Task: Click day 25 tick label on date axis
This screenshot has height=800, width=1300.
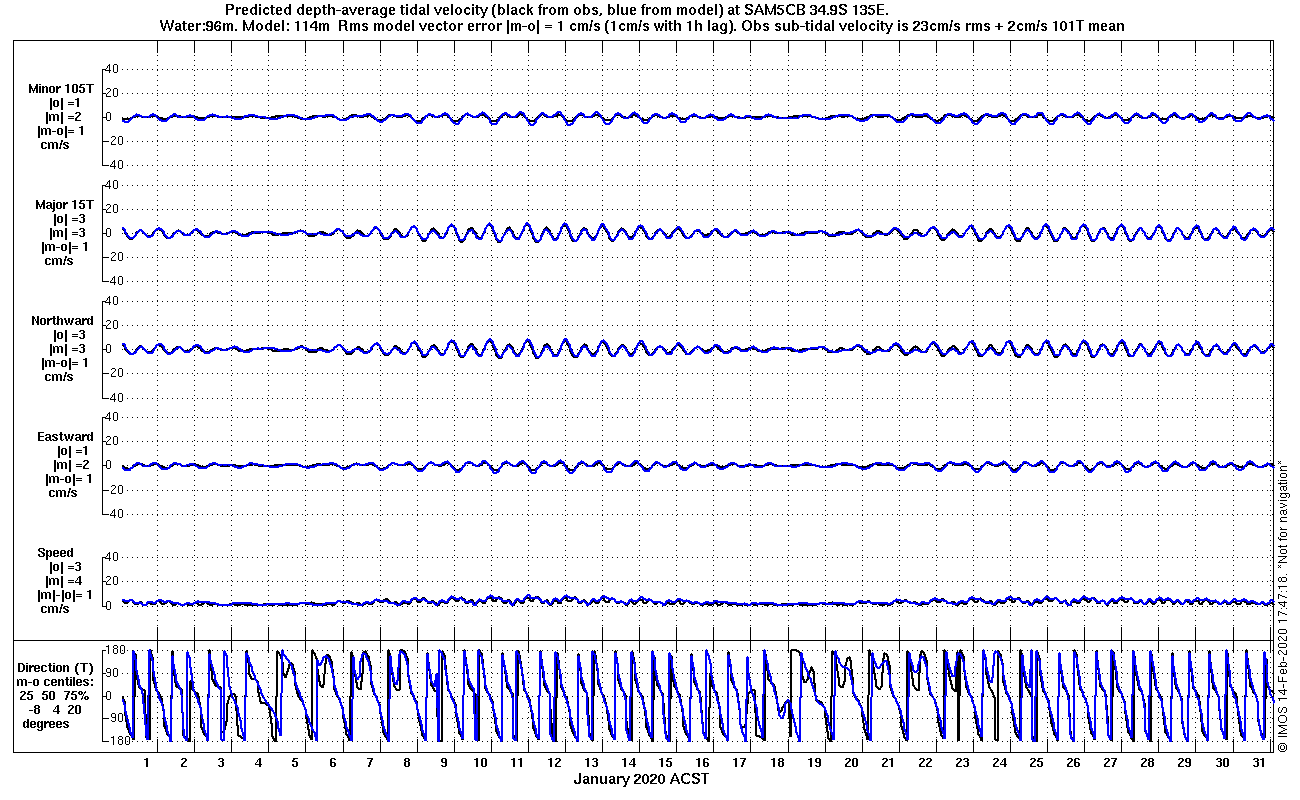Action: 1035,762
